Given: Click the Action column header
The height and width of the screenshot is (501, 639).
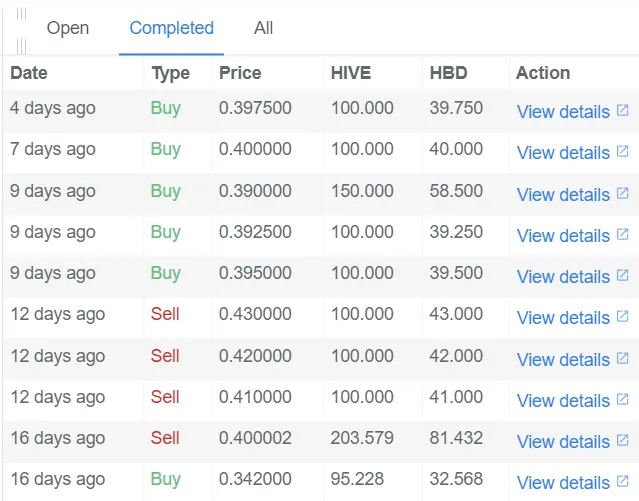Looking at the screenshot, I should pos(543,73).
